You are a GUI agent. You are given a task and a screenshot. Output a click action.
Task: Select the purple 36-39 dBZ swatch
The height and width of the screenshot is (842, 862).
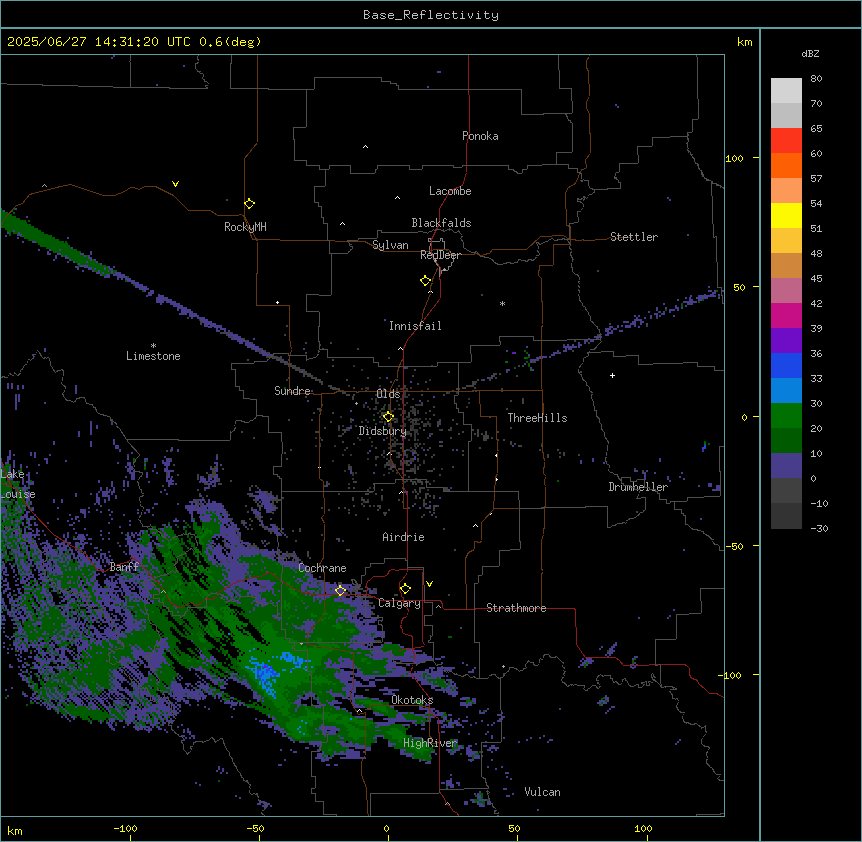786,341
